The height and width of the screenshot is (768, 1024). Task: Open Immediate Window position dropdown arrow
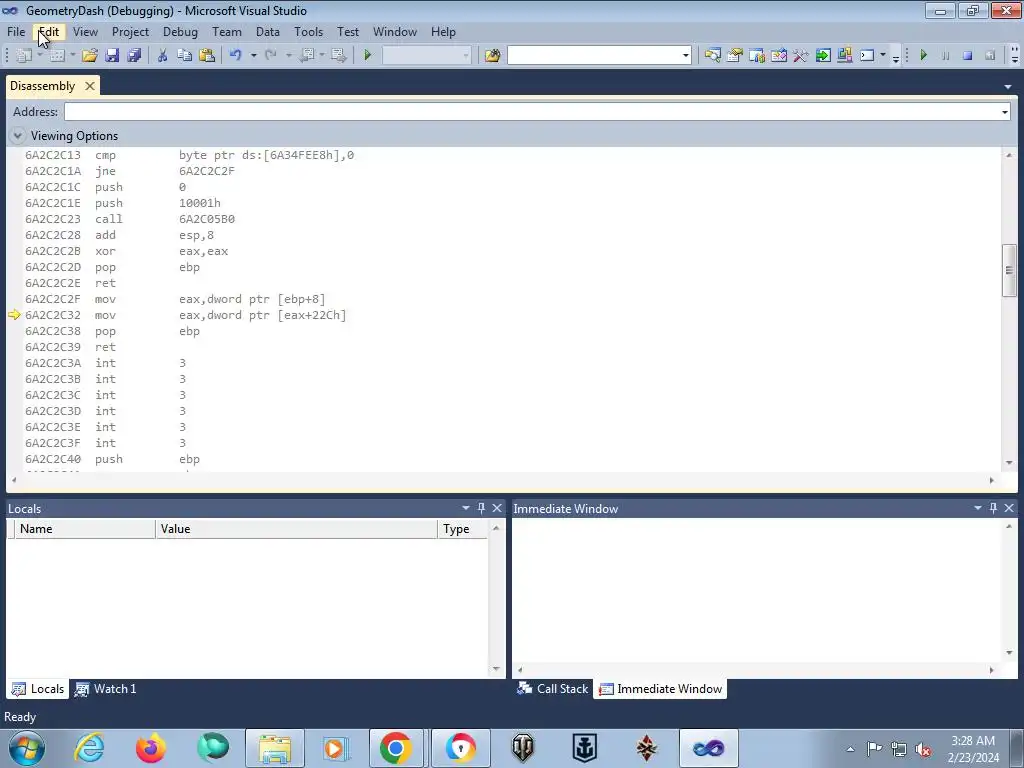tap(978, 508)
